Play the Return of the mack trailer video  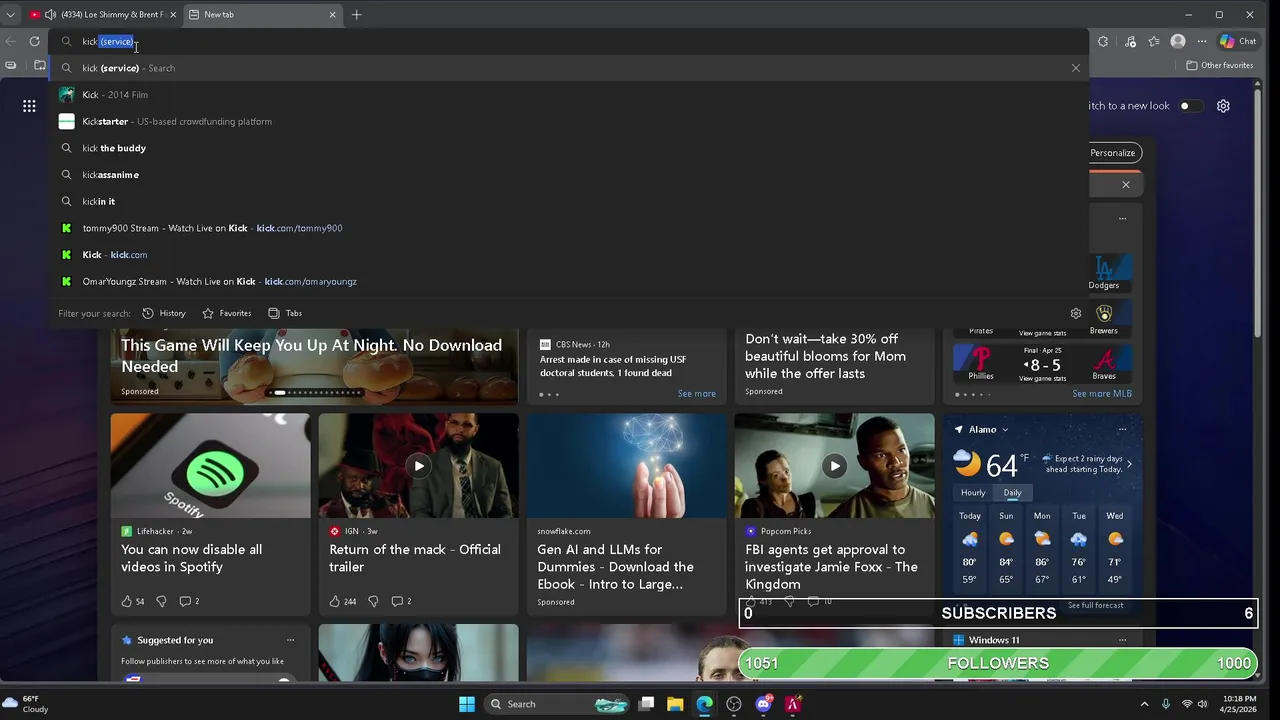click(x=418, y=465)
